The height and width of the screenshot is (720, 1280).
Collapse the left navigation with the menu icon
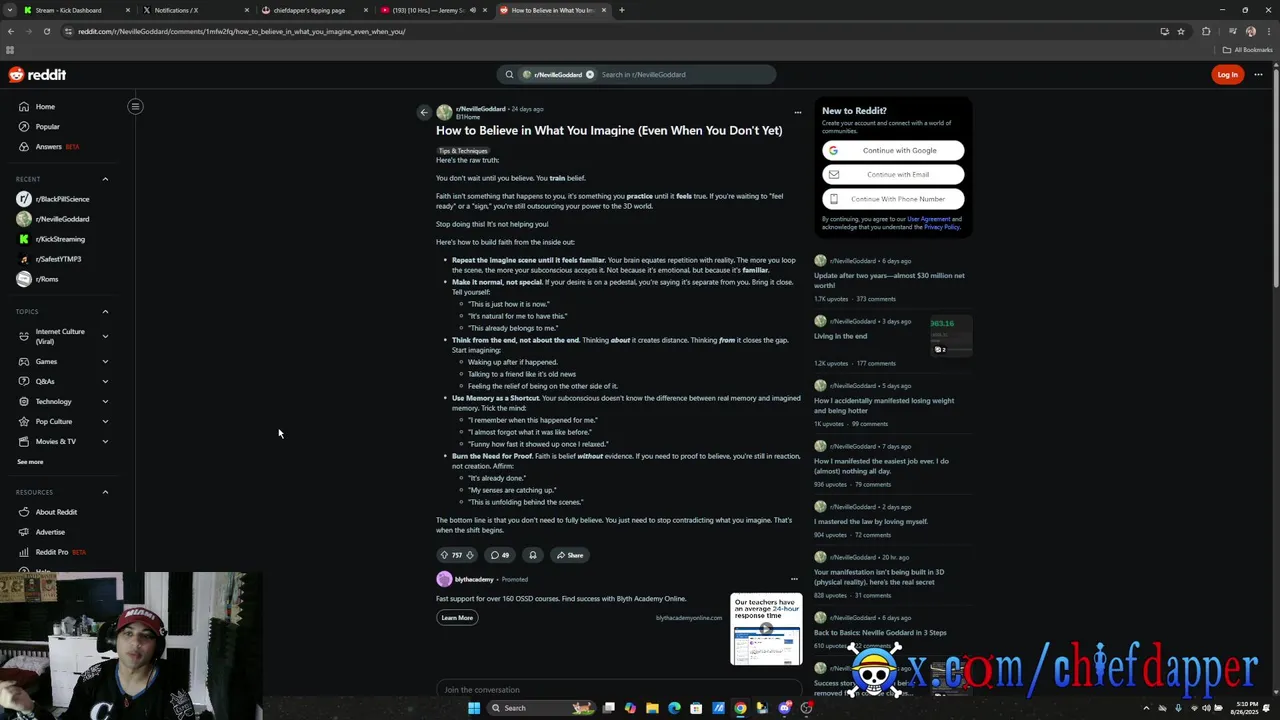pos(135,106)
